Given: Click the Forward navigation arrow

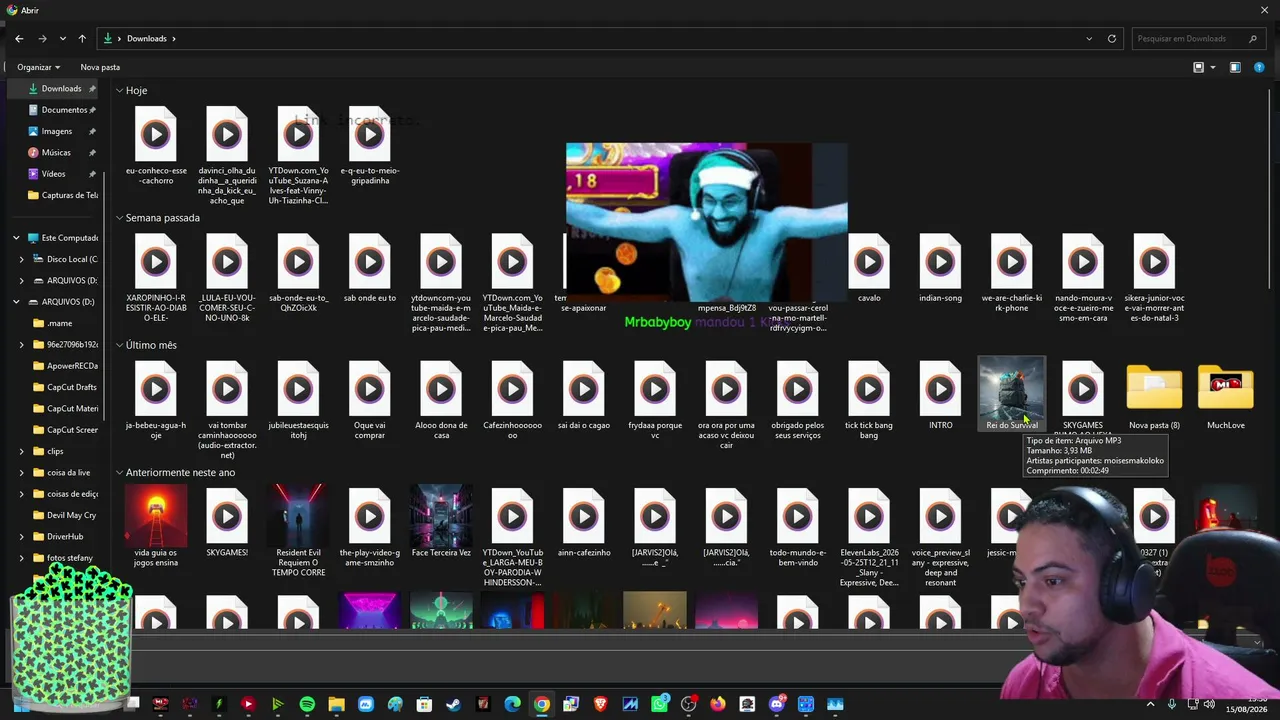Looking at the screenshot, I should pos(42,39).
